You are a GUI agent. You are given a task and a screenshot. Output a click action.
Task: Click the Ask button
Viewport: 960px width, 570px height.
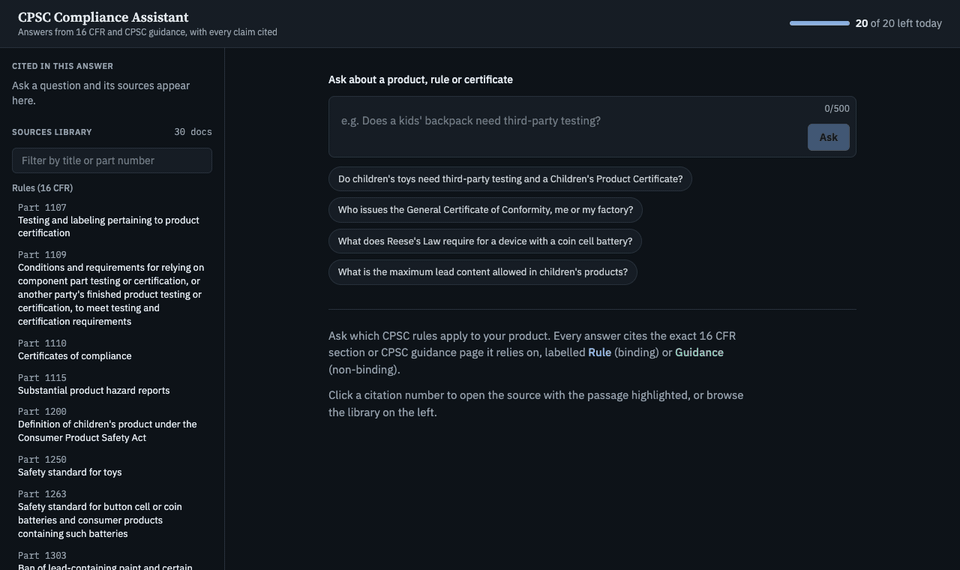pyautogui.click(x=828, y=137)
